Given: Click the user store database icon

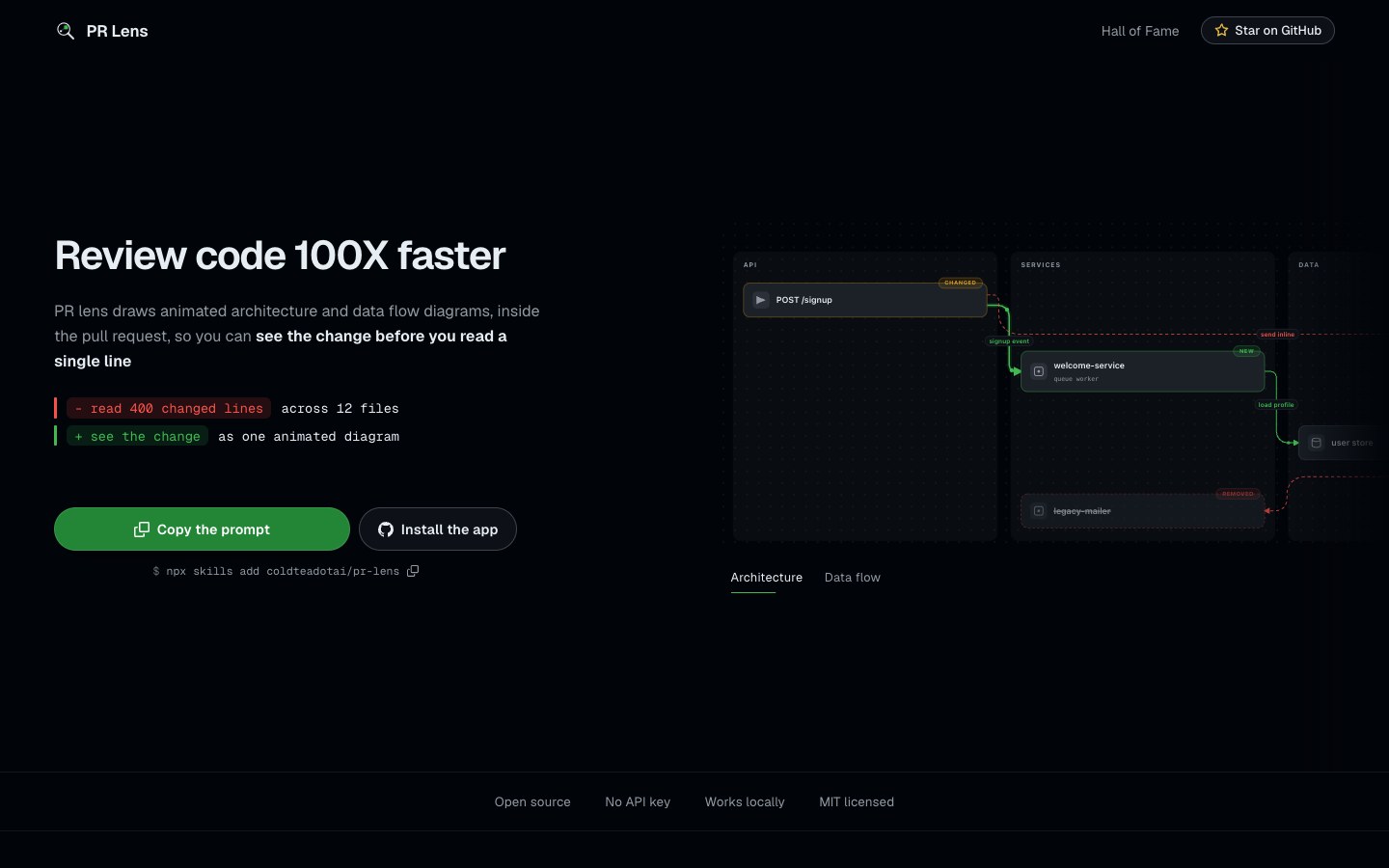Looking at the screenshot, I should (1316, 443).
